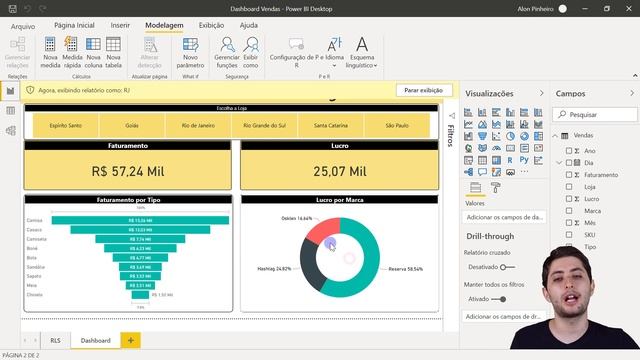The image size is (640, 360).
Task: Expand the Dia hierarchy field
Action: point(559,162)
